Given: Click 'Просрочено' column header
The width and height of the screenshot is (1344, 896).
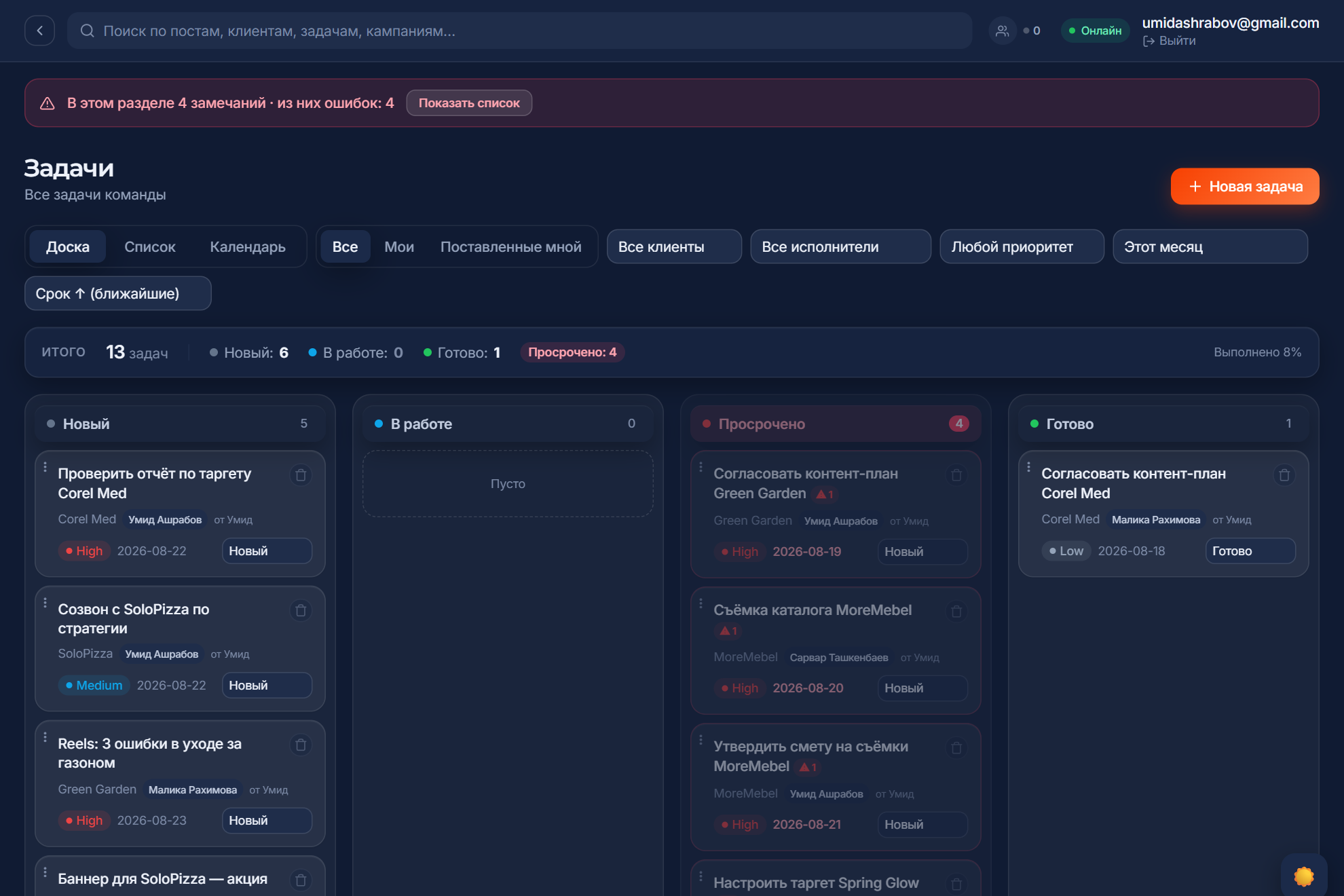Looking at the screenshot, I should click(836, 424).
